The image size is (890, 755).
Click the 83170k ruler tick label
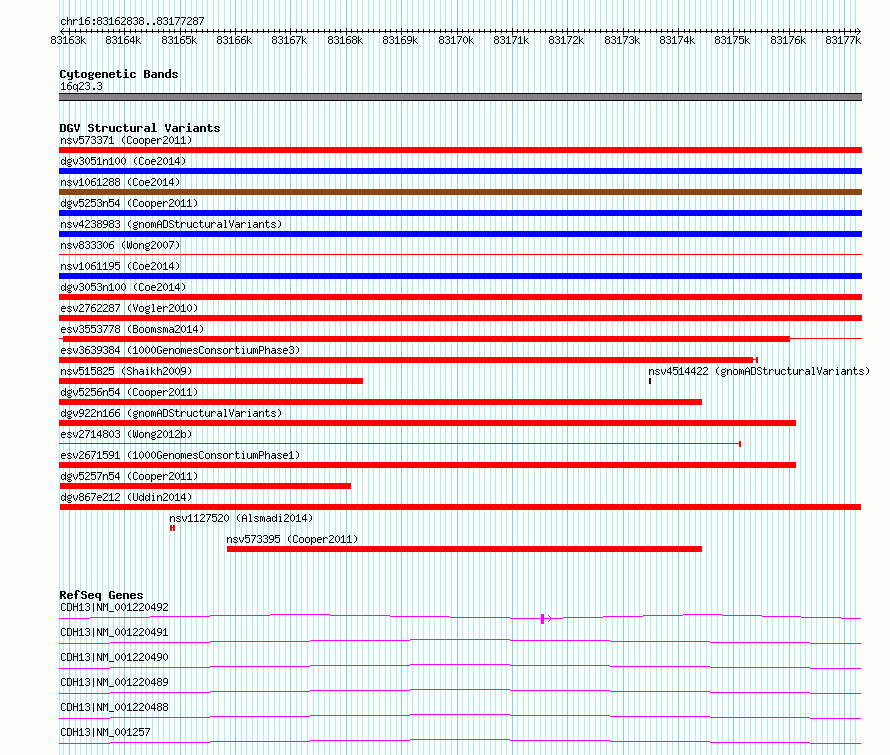coord(456,40)
